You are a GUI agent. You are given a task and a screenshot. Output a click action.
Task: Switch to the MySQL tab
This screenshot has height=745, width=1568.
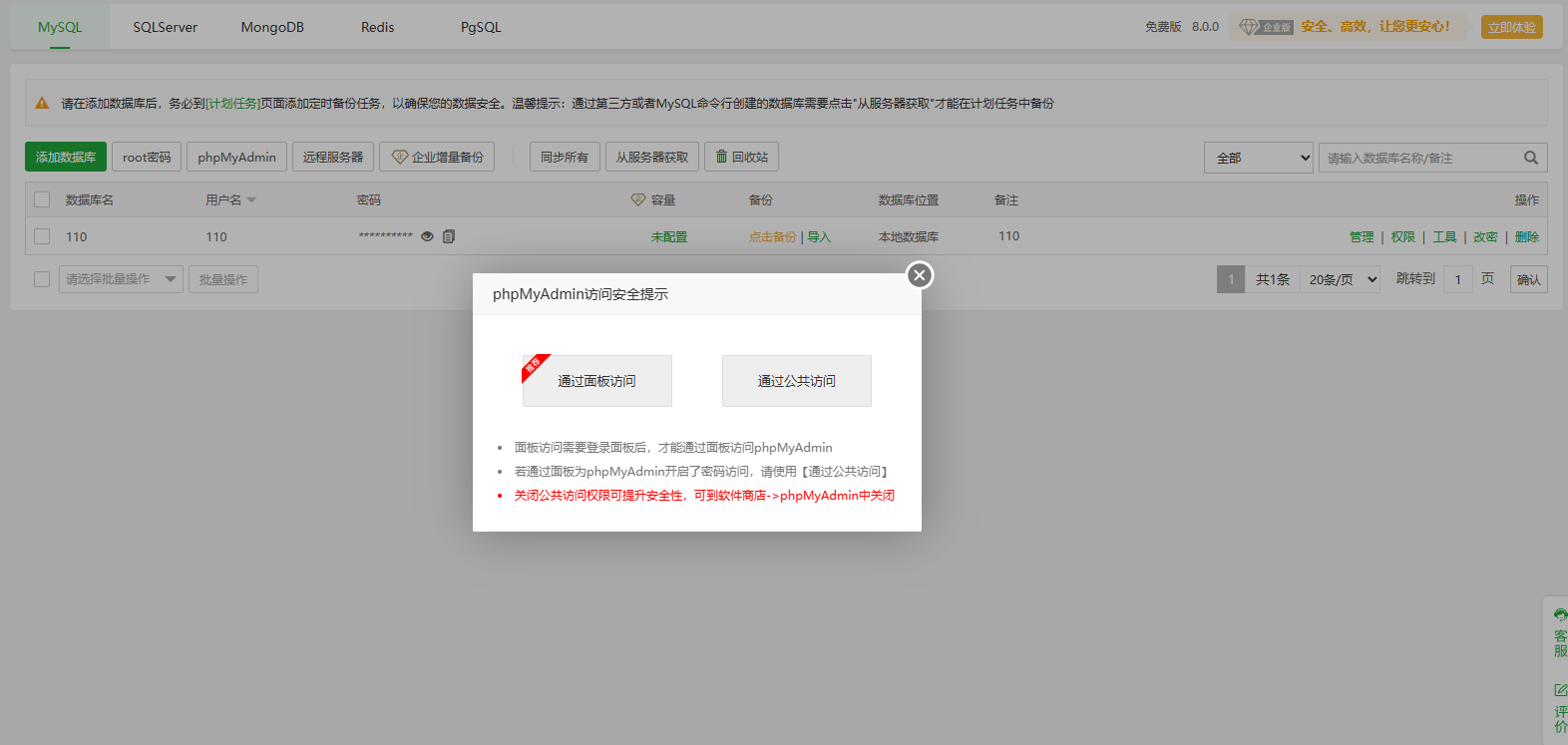60,27
